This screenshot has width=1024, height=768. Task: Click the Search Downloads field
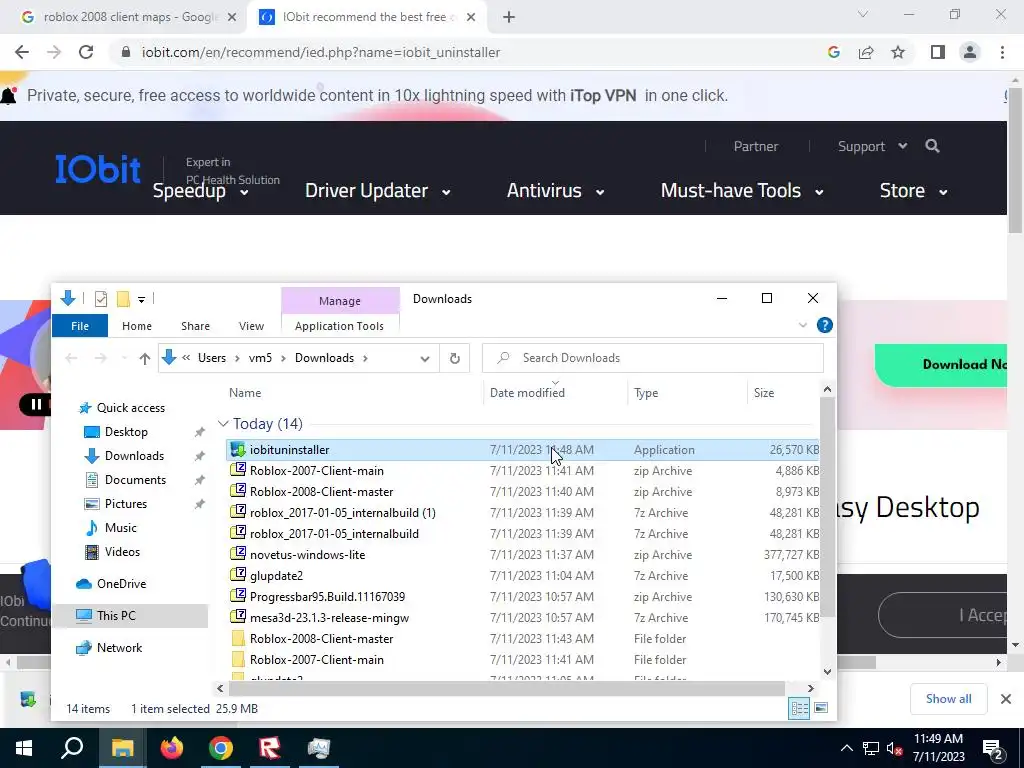(653, 358)
